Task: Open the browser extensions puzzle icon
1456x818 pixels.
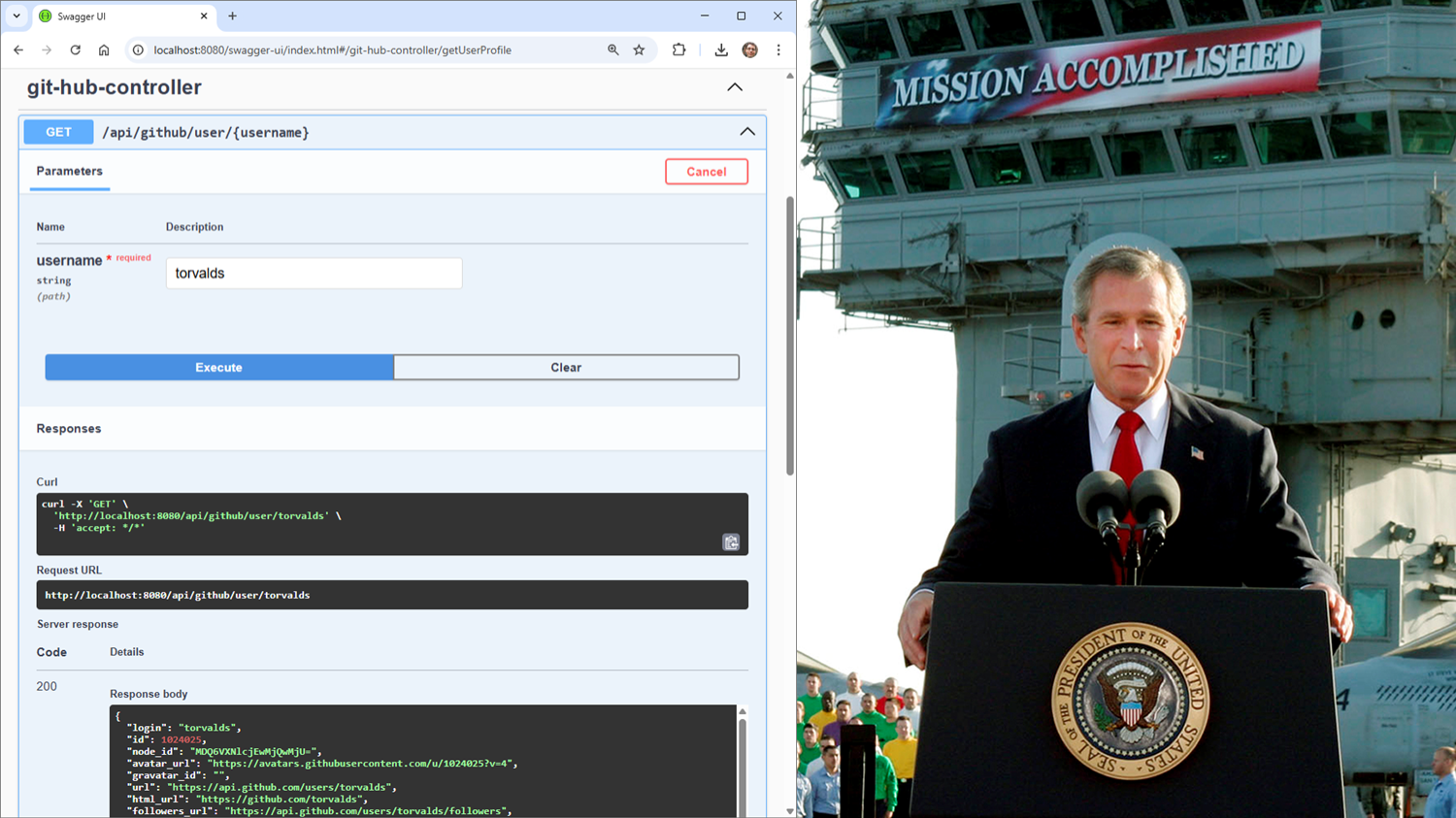Action: pos(678,50)
